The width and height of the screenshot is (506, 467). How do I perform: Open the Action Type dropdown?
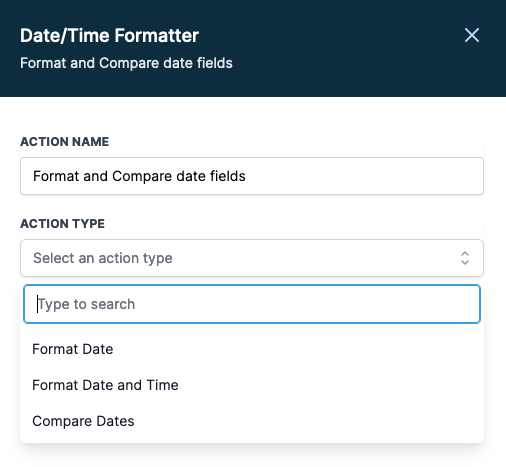252,258
